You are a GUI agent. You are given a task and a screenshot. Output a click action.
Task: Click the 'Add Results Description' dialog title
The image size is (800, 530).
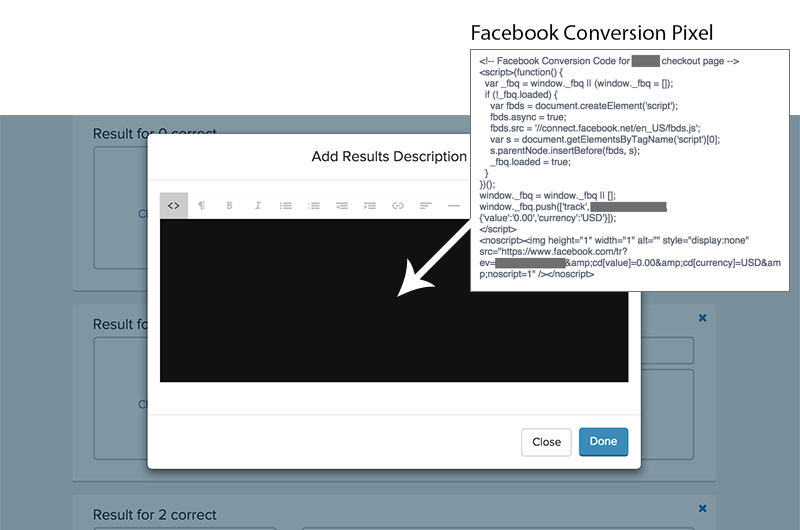coord(389,156)
